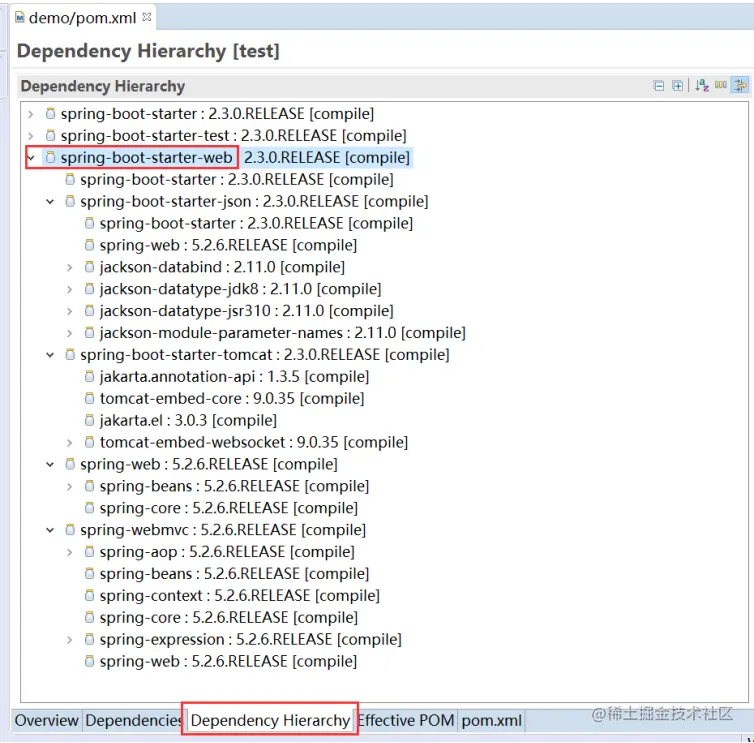Expand the jackson-datatype-jdk8 node
754x743 pixels.
point(70,289)
